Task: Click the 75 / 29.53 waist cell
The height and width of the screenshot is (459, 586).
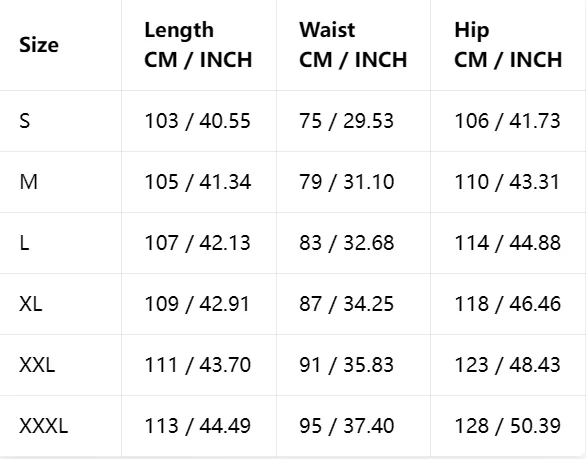Action: pos(346,121)
